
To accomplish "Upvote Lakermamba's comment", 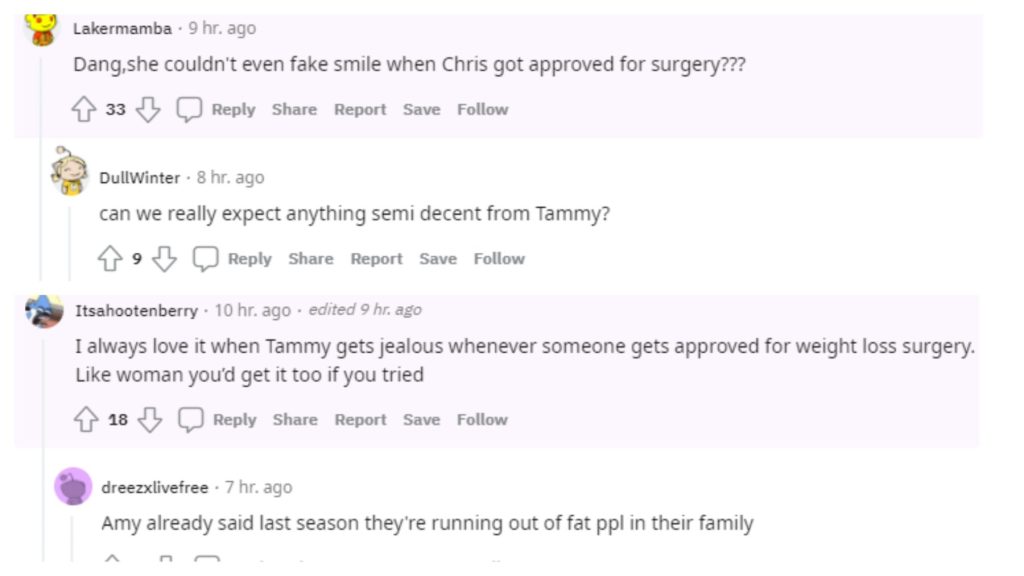I will (x=83, y=110).
